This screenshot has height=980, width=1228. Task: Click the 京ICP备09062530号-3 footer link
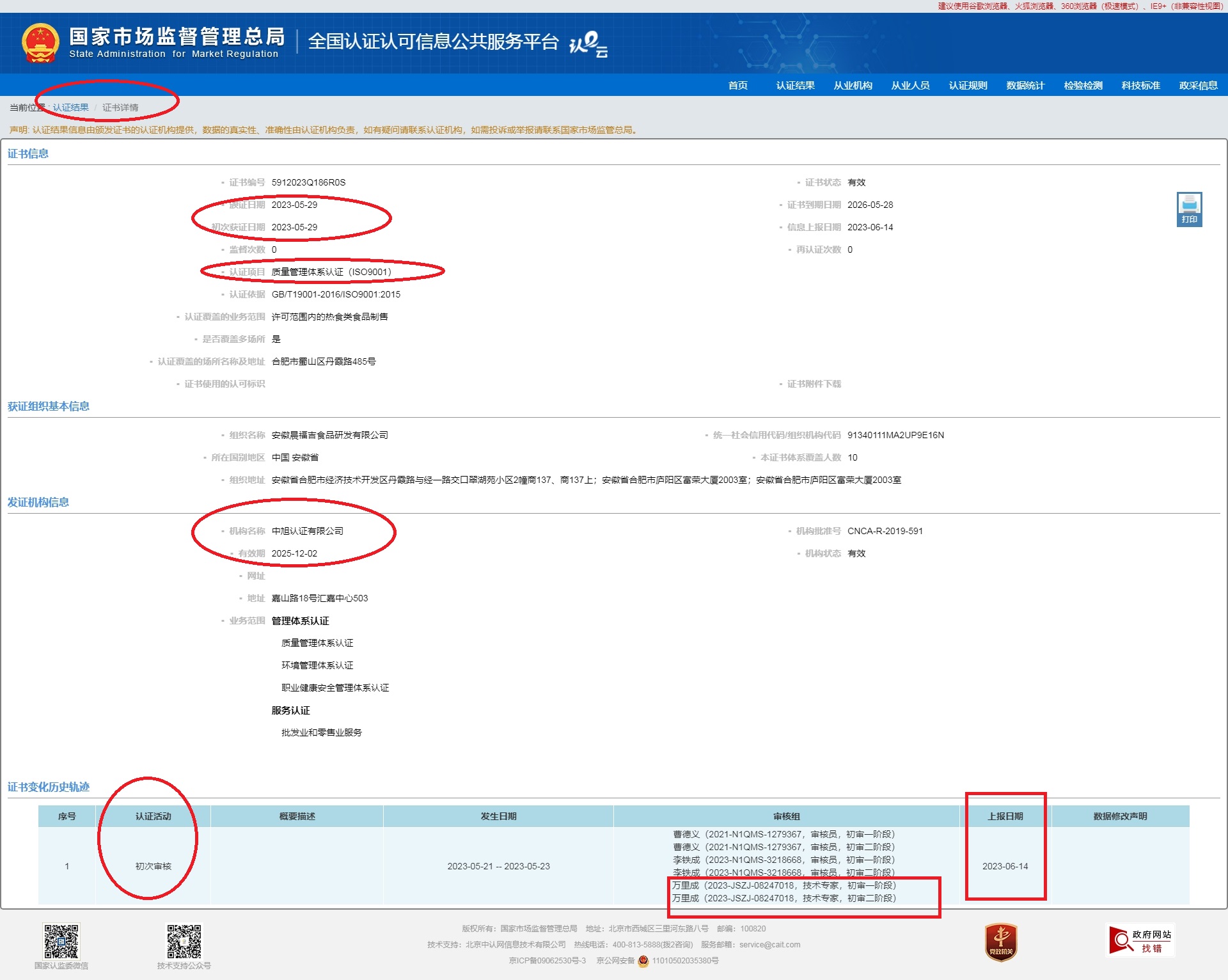(547, 960)
